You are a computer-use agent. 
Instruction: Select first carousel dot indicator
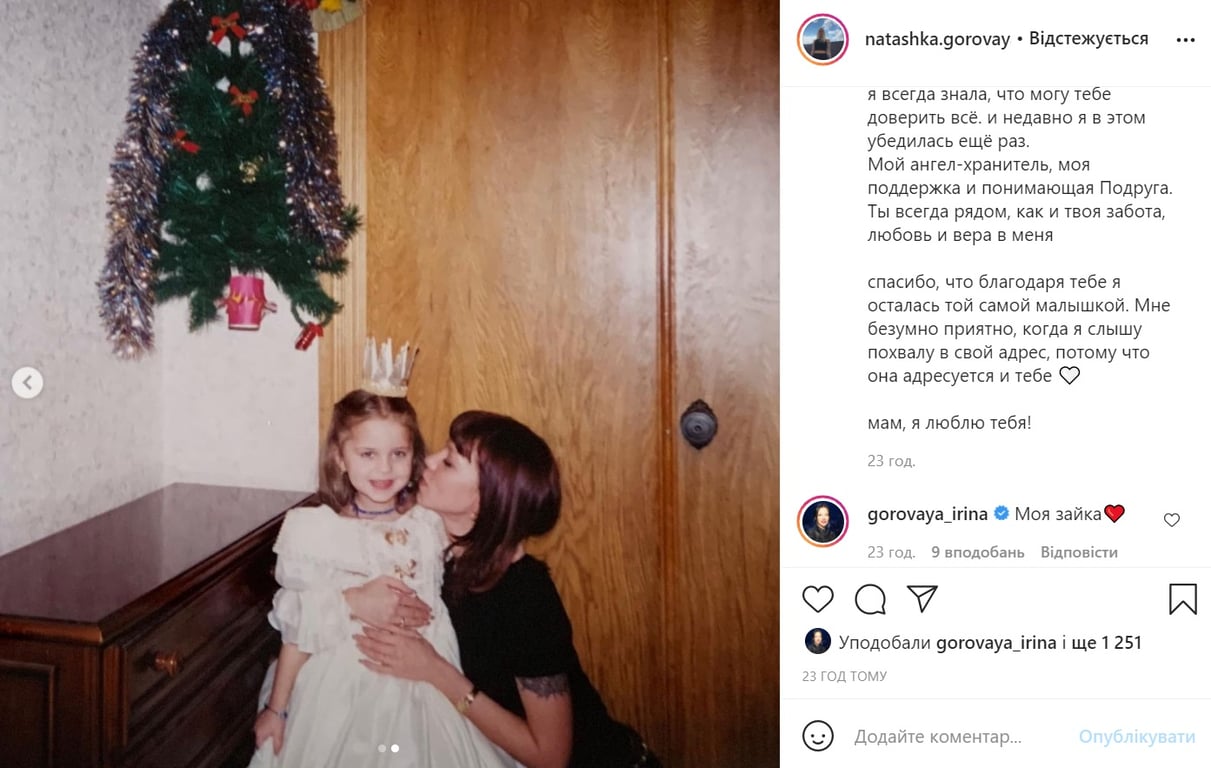tap(382, 748)
